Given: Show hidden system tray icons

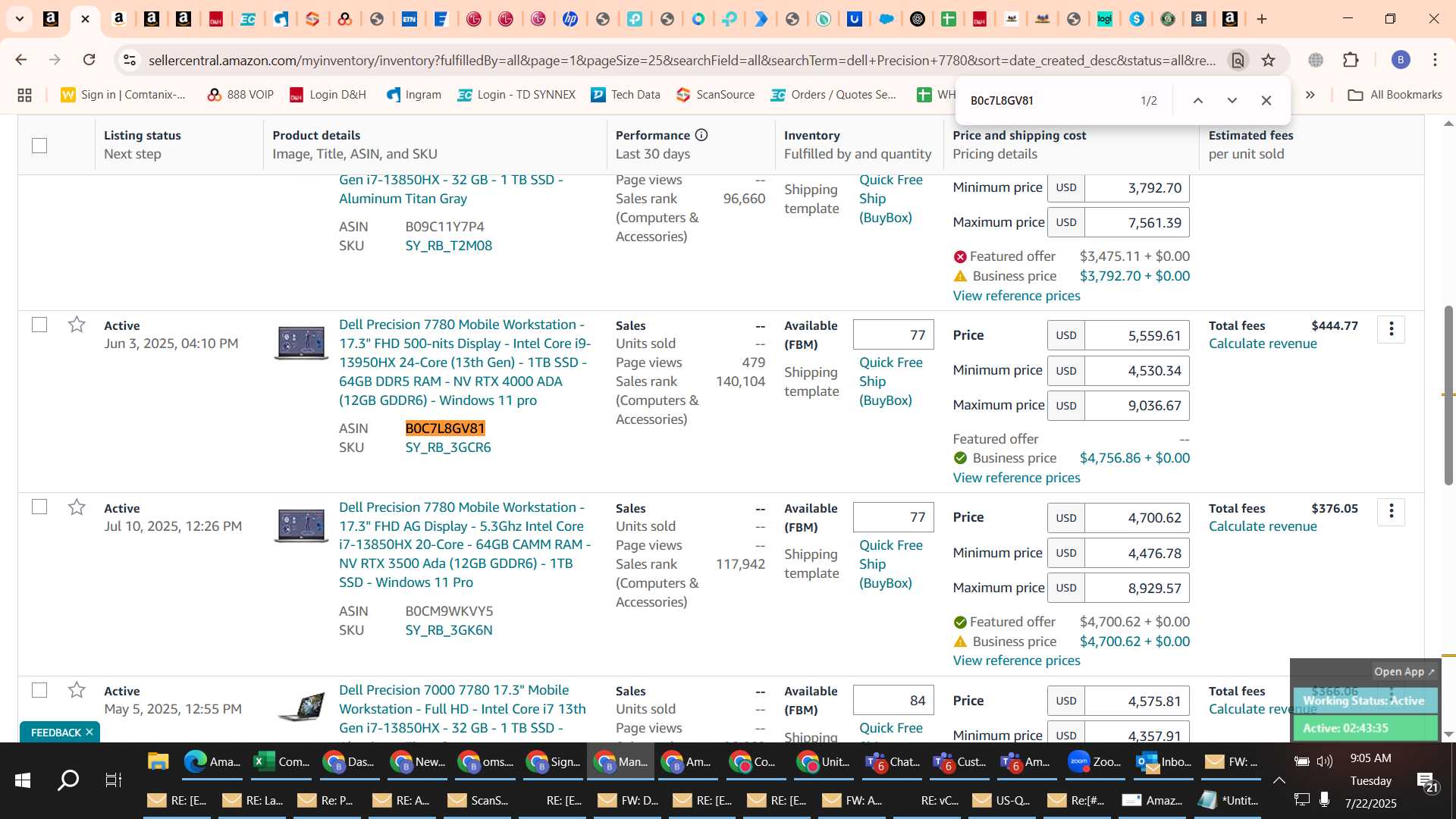Looking at the screenshot, I should (x=1279, y=780).
